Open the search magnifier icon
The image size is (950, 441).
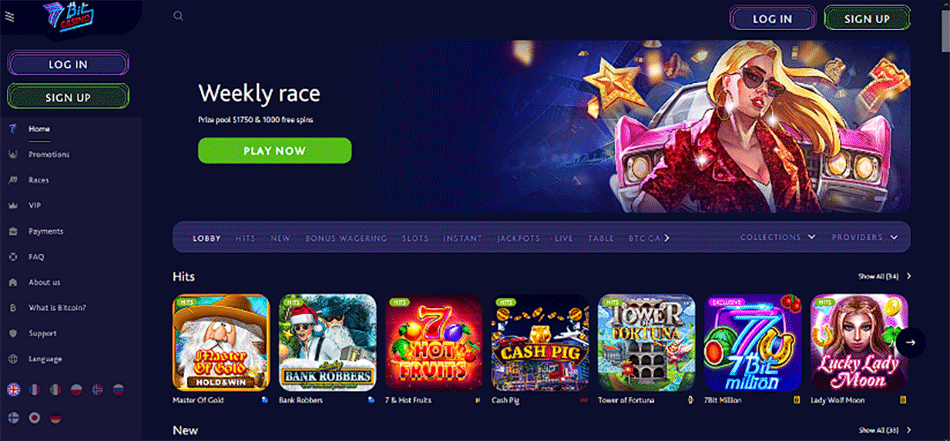(178, 16)
